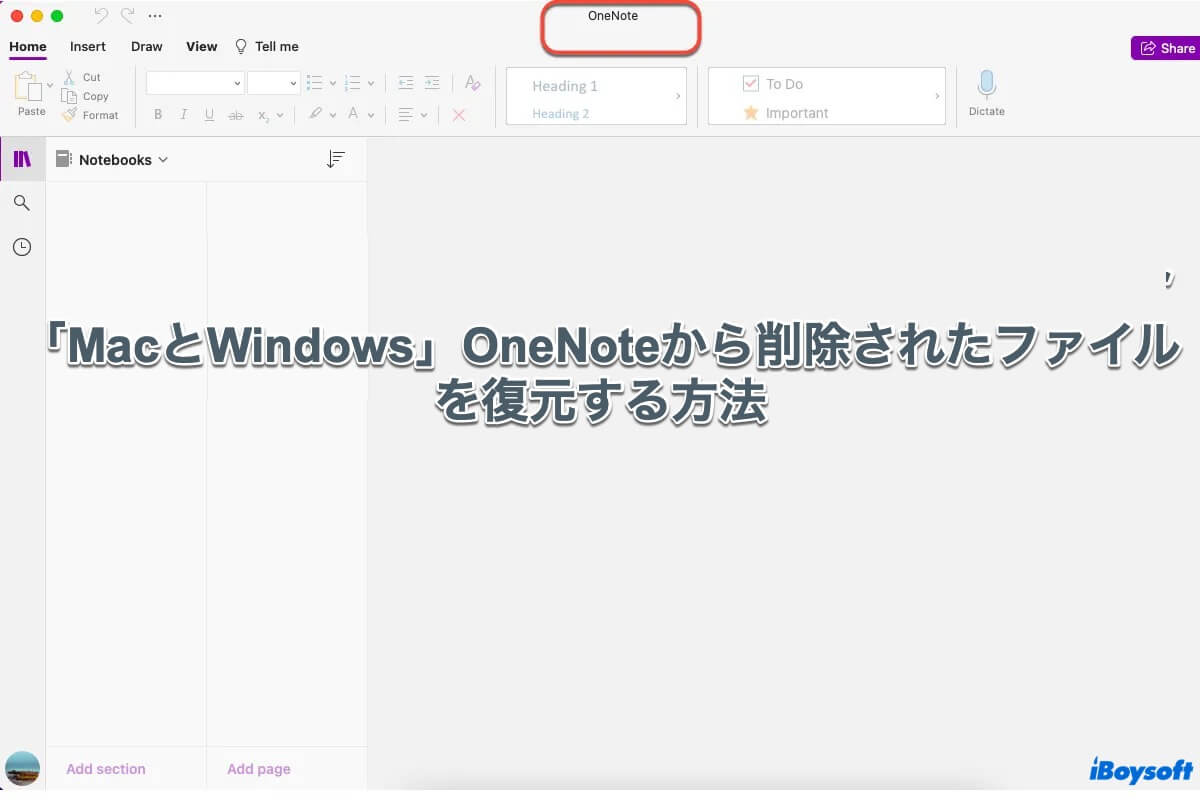The width and height of the screenshot is (1200, 800).
Task: Show recent notes clock icon
Action: coord(22,247)
